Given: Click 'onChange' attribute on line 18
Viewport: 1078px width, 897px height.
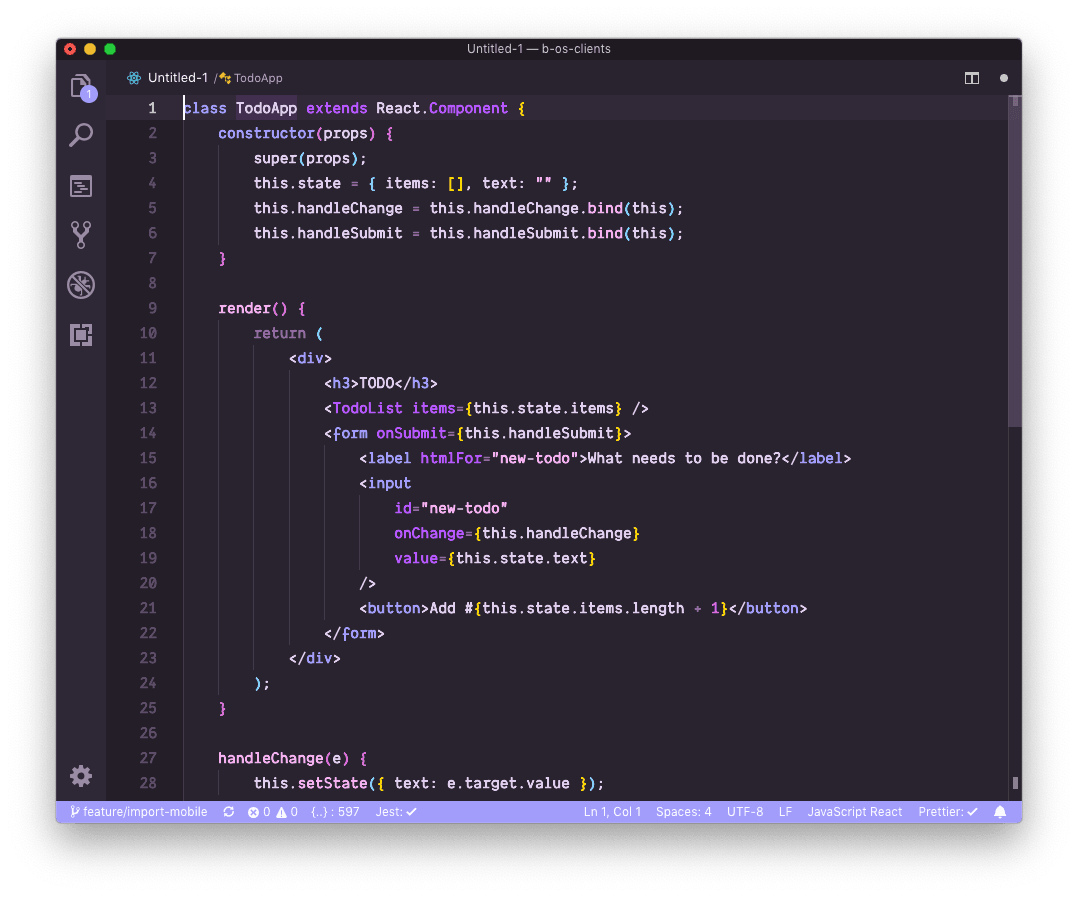Looking at the screenshot, I should click(429, 533).
